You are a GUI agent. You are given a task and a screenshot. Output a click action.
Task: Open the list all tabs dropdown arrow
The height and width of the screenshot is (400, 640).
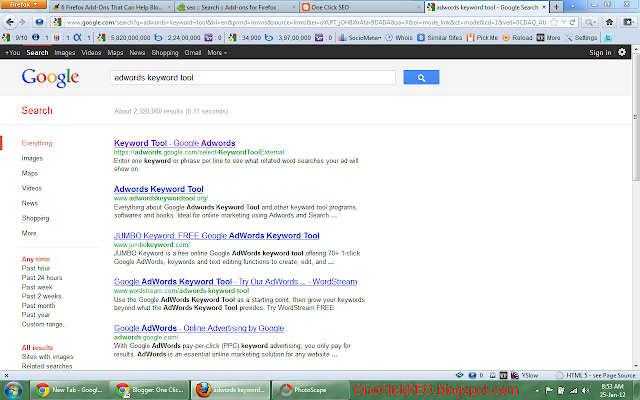pyautogui.click(x=572, y=7)
